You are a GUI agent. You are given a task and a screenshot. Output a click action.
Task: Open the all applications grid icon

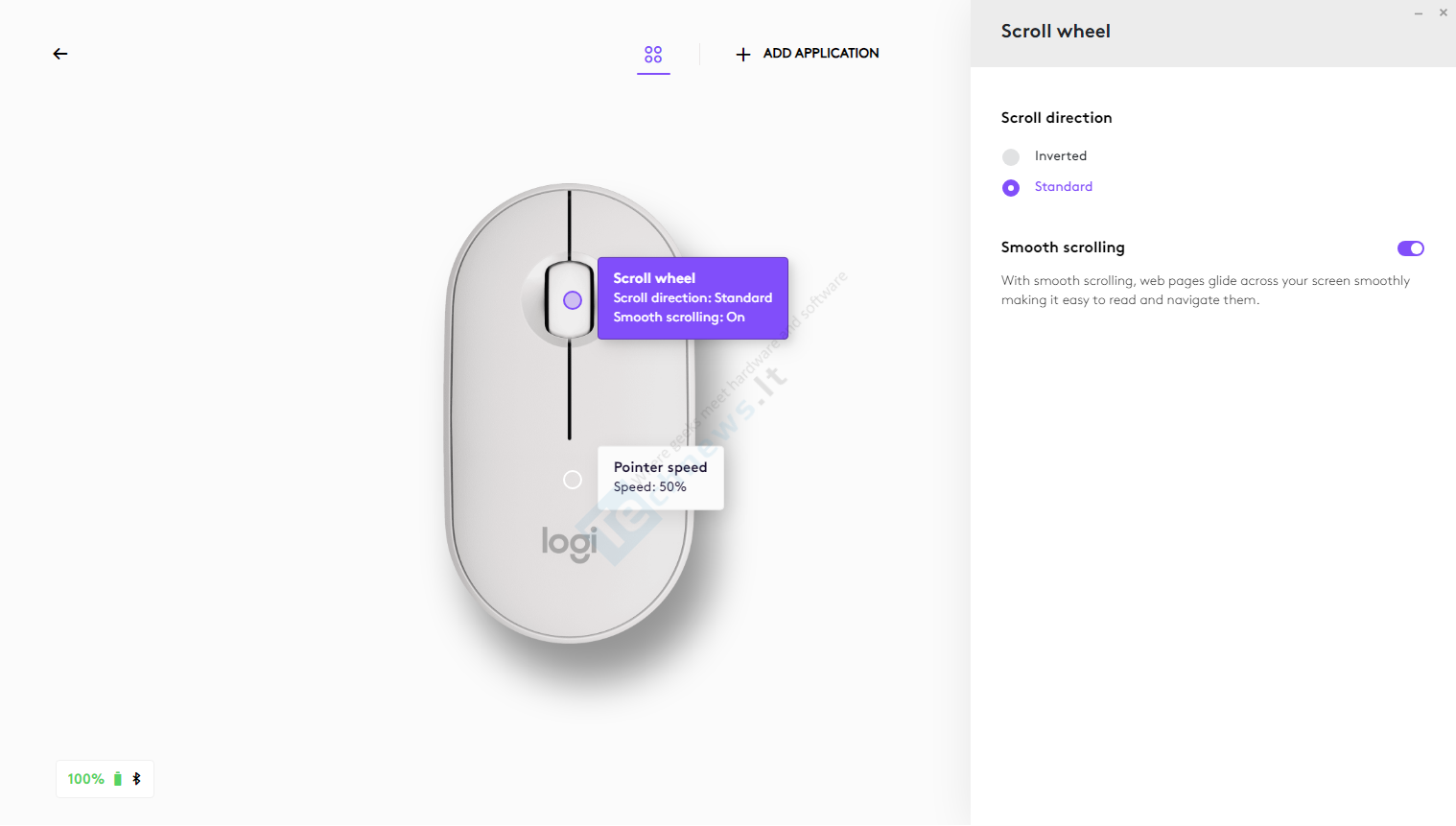pos(653,55)
